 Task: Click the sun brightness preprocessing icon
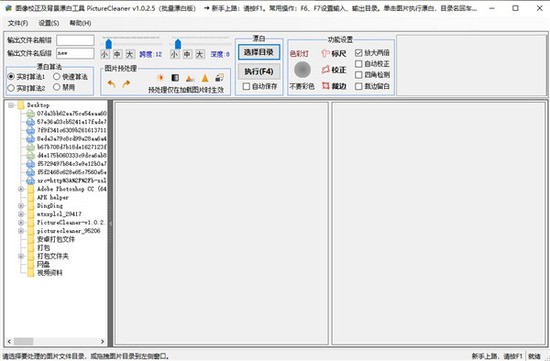tap(160, 78)
